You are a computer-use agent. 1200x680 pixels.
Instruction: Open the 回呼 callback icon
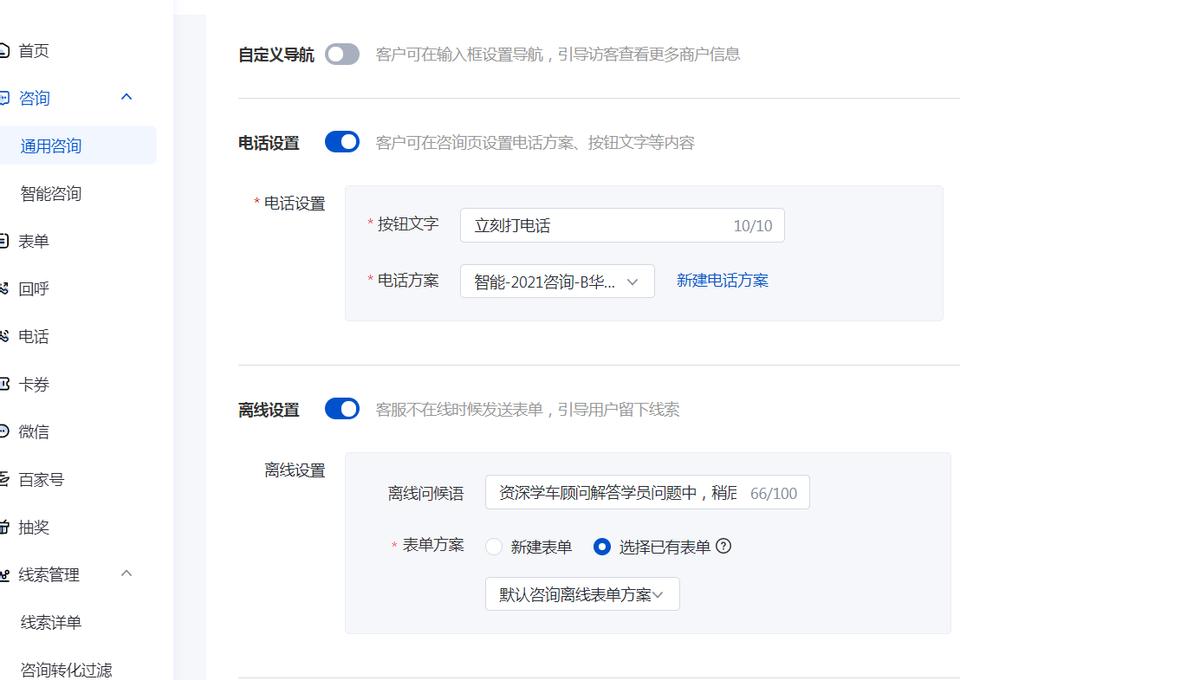tap(5, 288)
